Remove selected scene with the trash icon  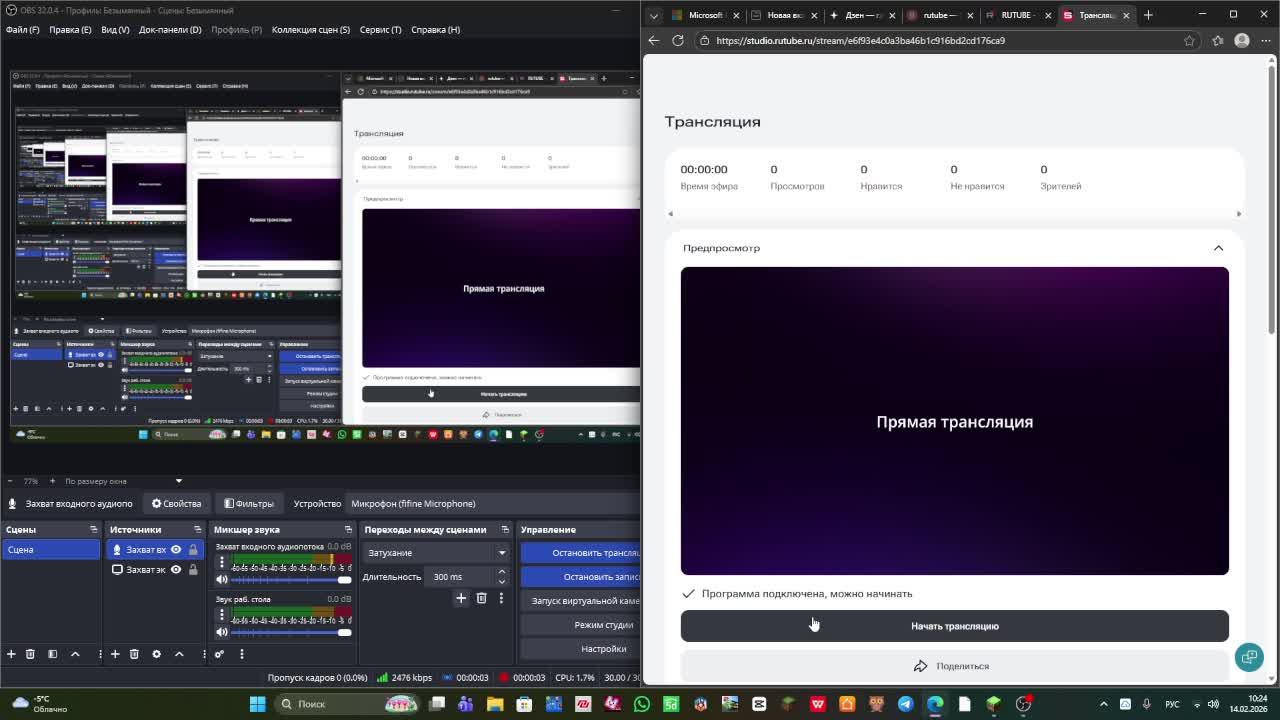[30, 654]
